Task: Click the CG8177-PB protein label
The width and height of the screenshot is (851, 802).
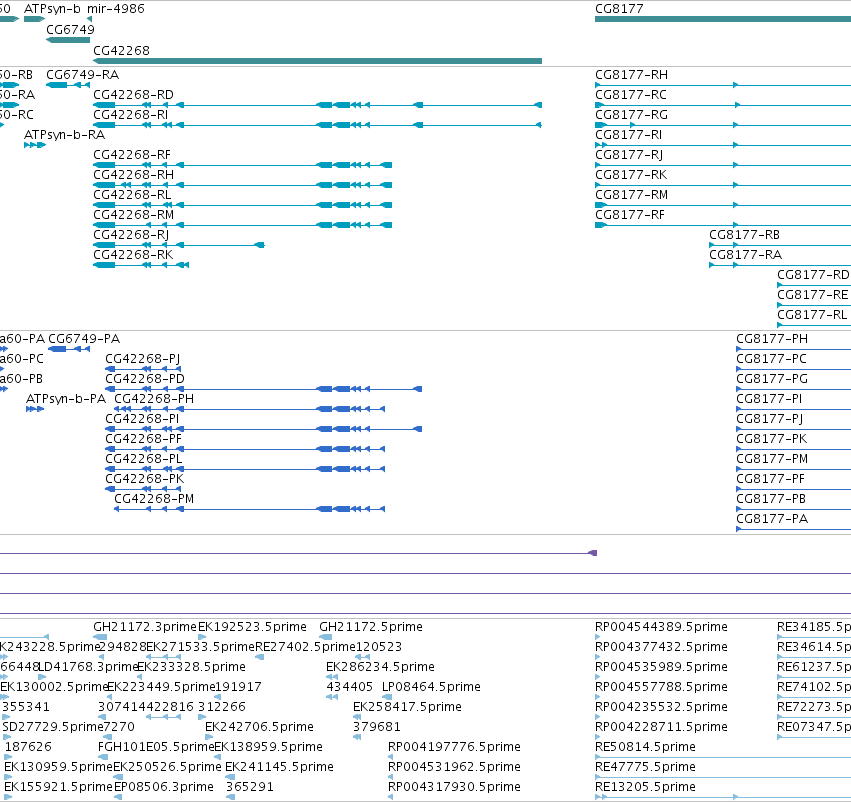Action: tap(771, 499)
